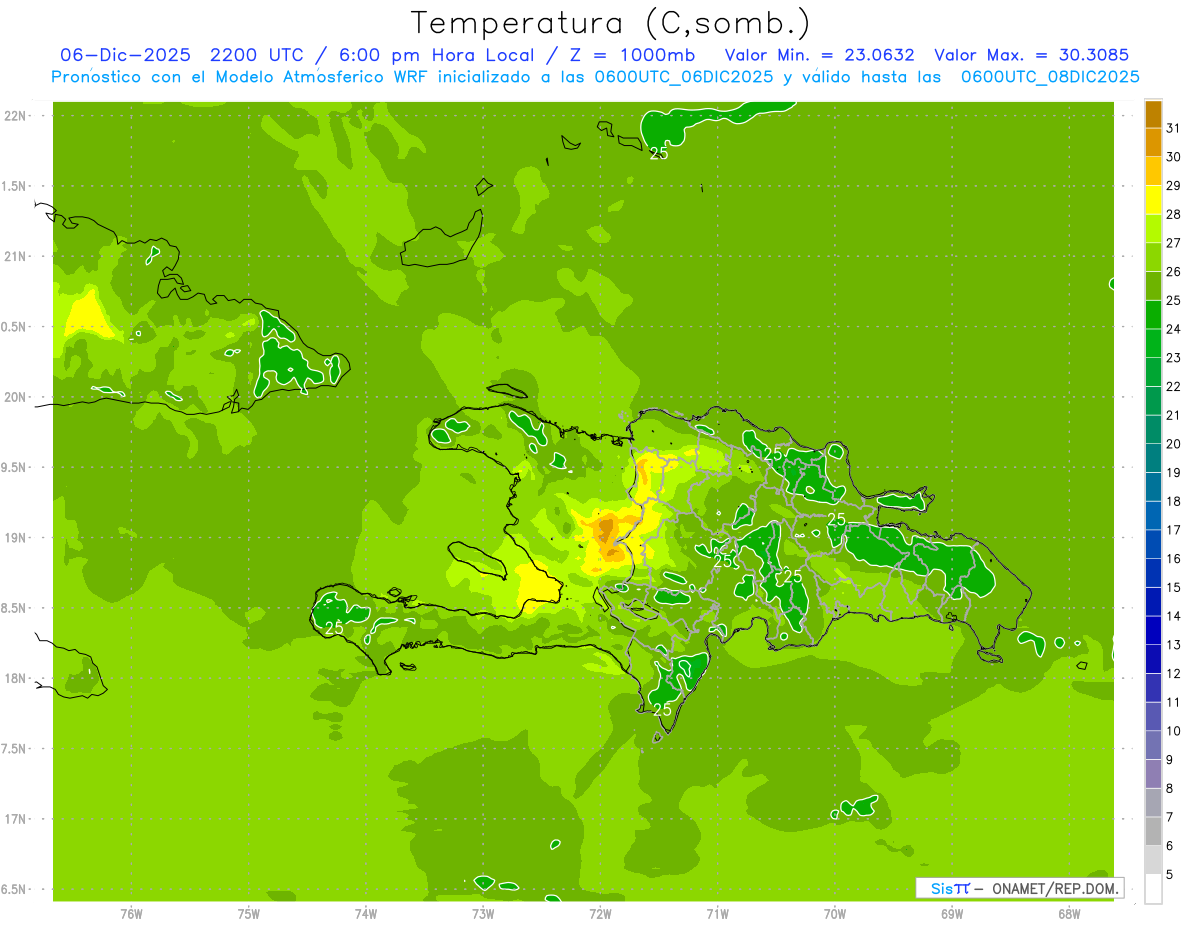This screenshot has height=927, width=1200.
Task: Click the '73W' longitude axis label
Action: [x=483, y=914]
